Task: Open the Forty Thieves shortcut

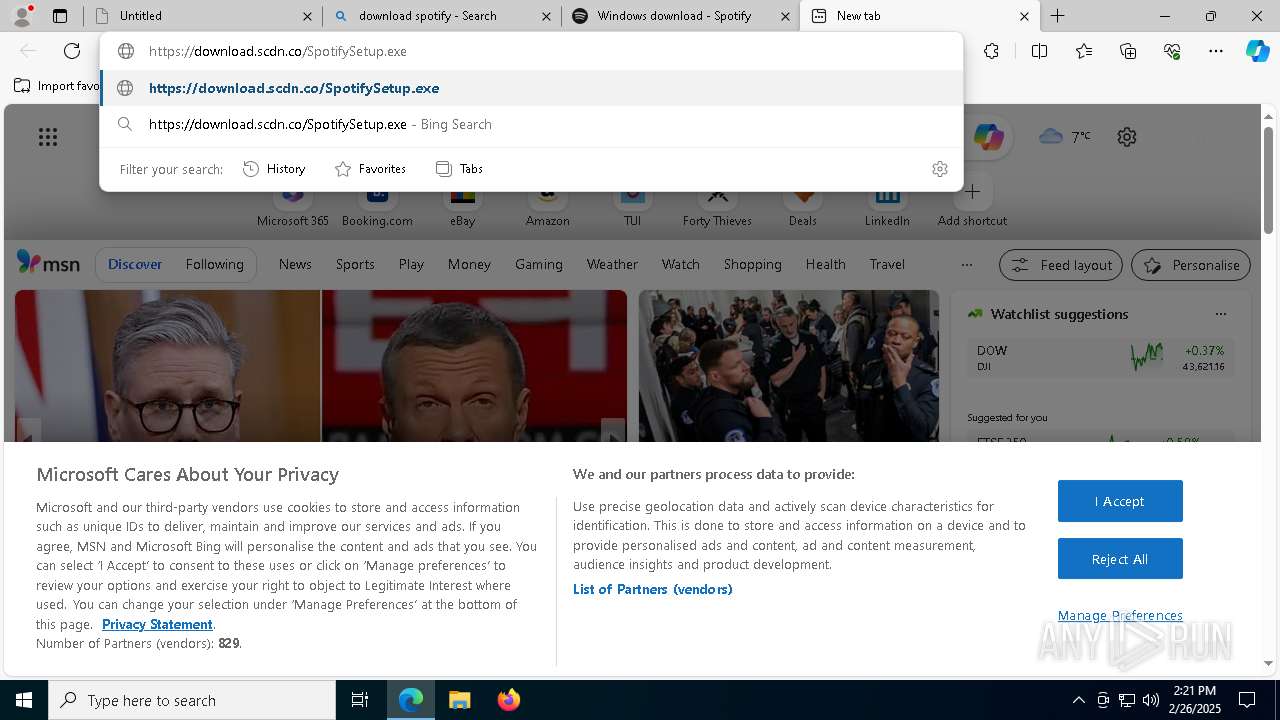Action: (x=717, y=205)
